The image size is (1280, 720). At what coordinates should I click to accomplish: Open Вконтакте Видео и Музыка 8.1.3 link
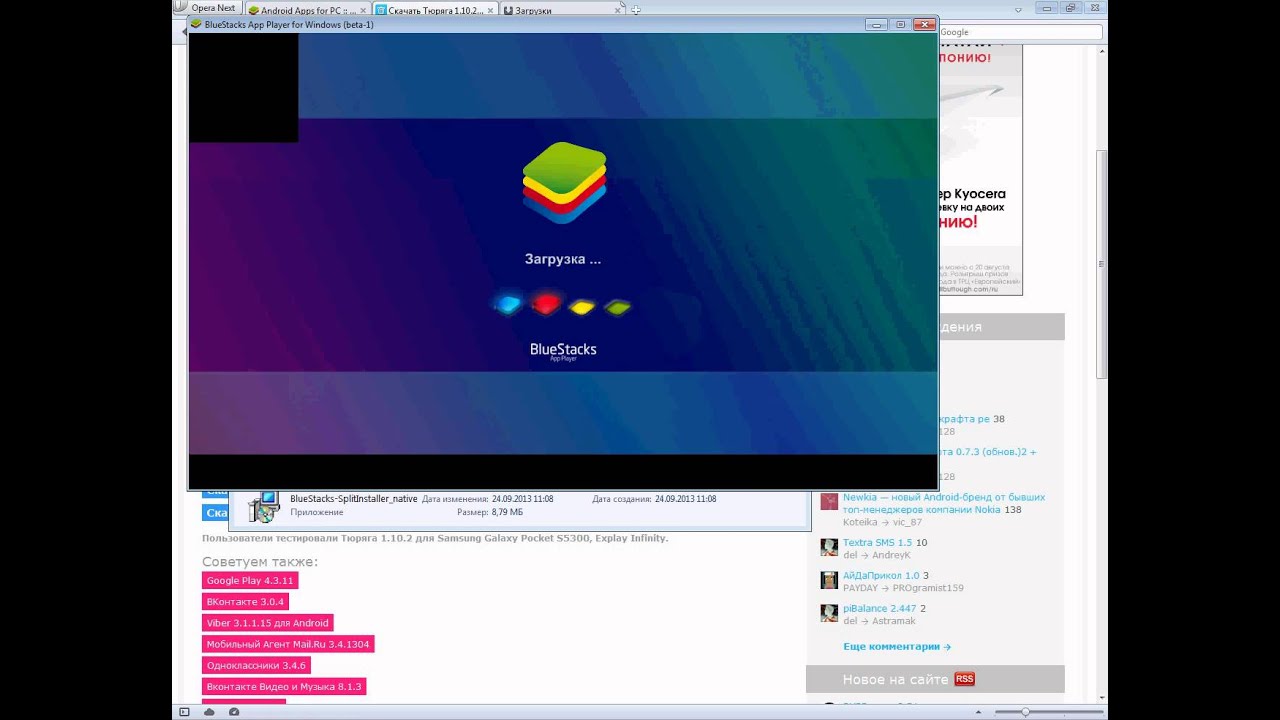[x=284, y=686]
